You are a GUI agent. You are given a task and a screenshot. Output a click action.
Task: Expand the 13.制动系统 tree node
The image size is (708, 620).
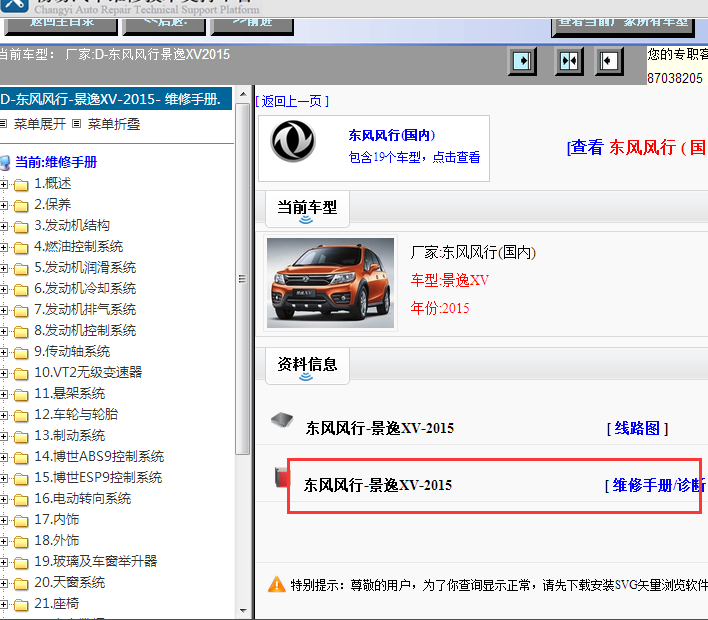click(x=4, y=437)
